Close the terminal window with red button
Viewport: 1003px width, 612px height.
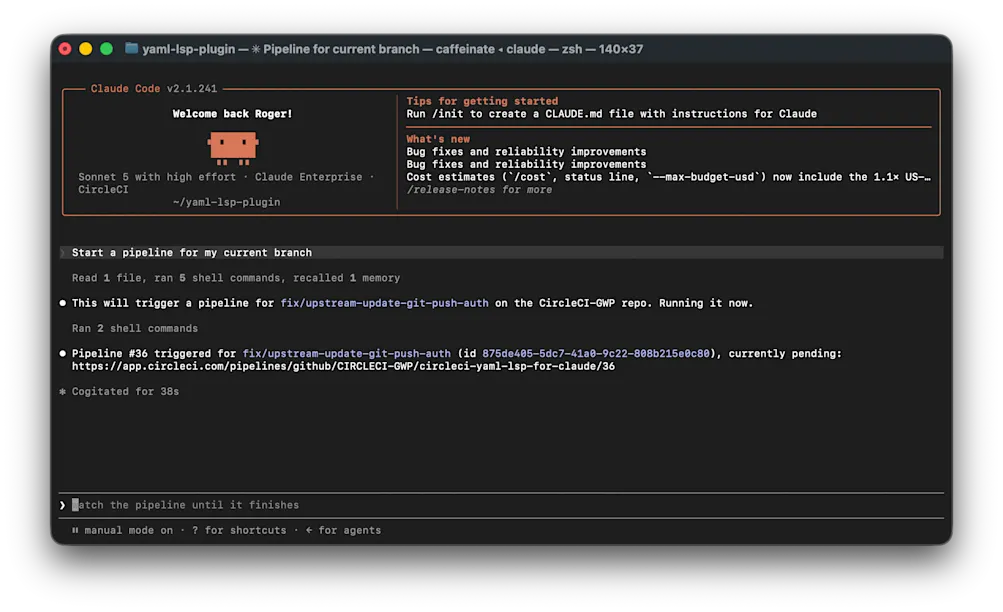point(65,49)
